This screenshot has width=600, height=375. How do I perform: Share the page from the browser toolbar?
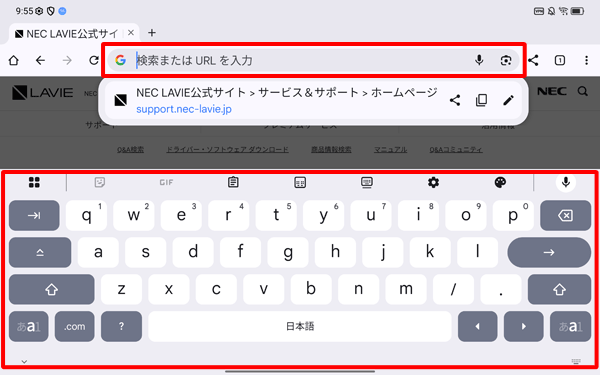click(x=533, y=60)
